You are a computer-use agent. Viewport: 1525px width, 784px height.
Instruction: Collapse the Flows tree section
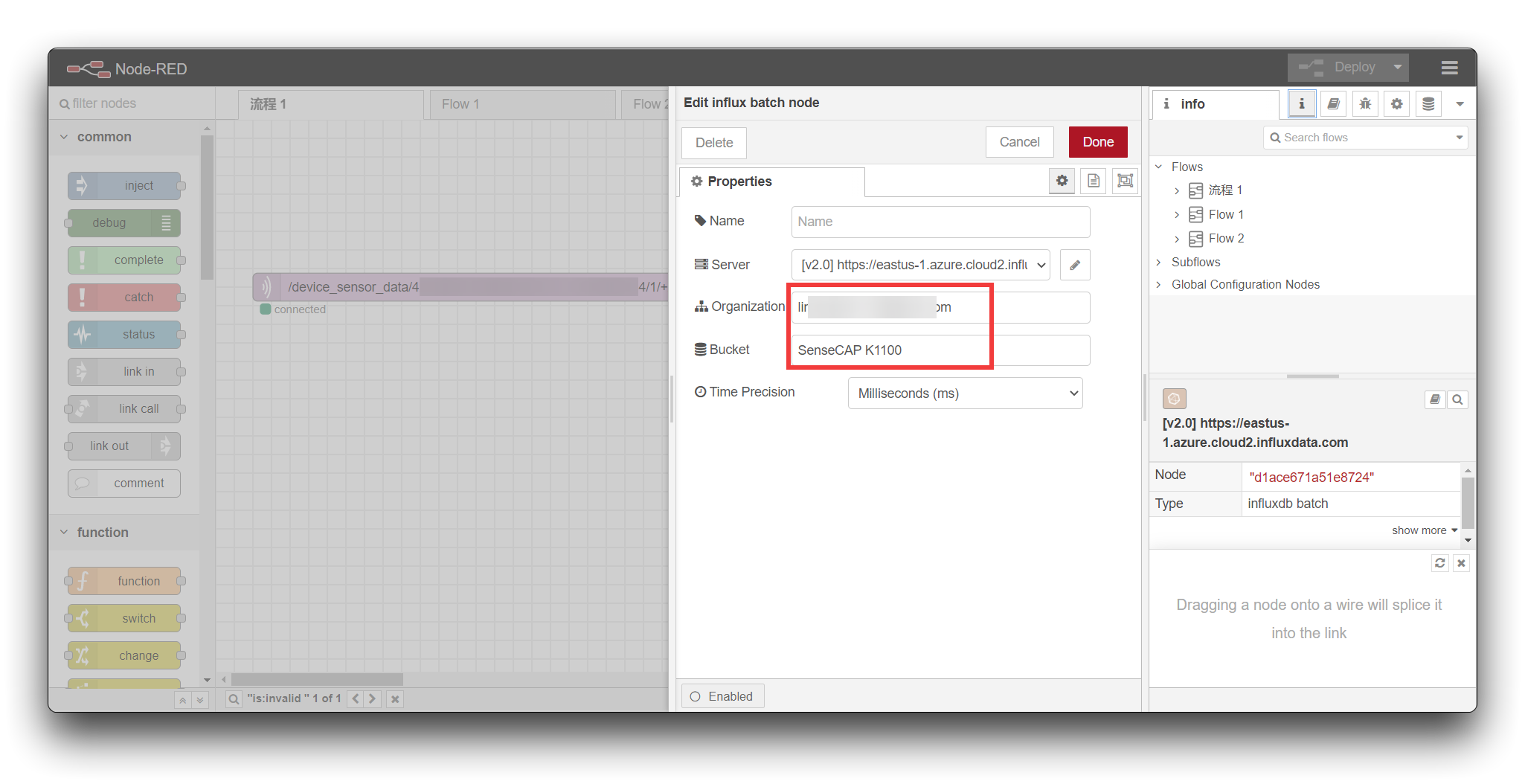(1159, 167)
